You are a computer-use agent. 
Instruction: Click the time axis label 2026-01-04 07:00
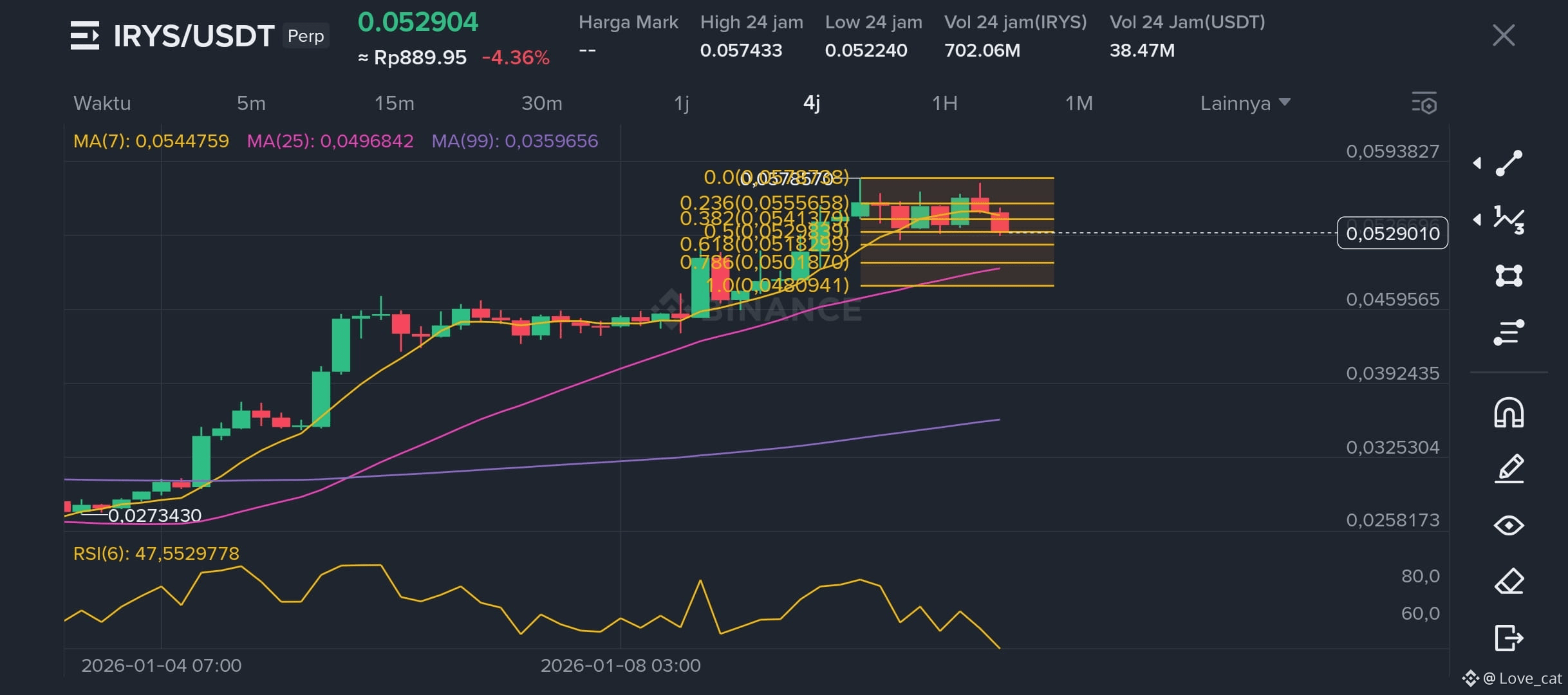tap(162, 665)
